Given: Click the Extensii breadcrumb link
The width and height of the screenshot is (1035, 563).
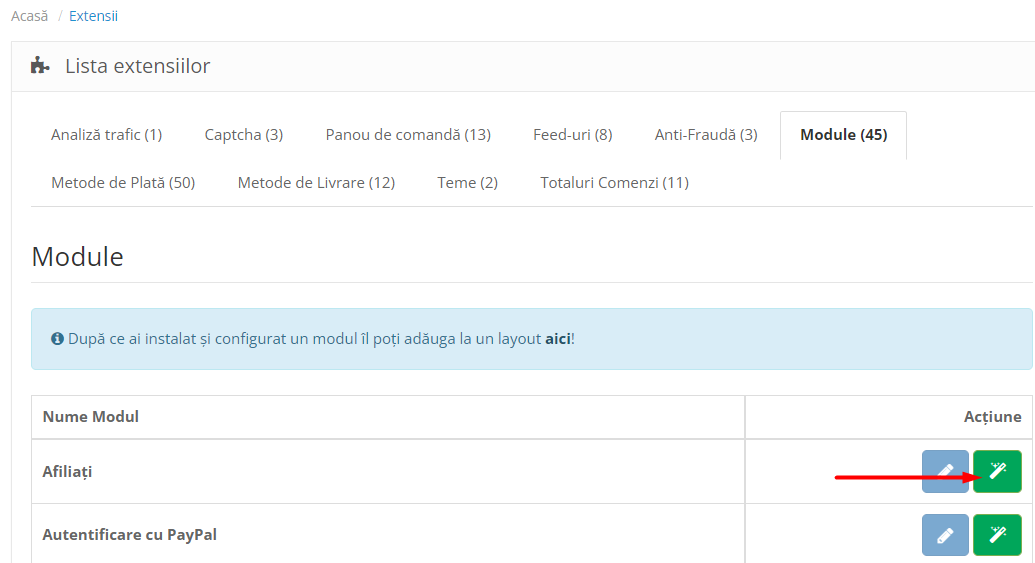Looking at the screenshot, I should [93, 16].
